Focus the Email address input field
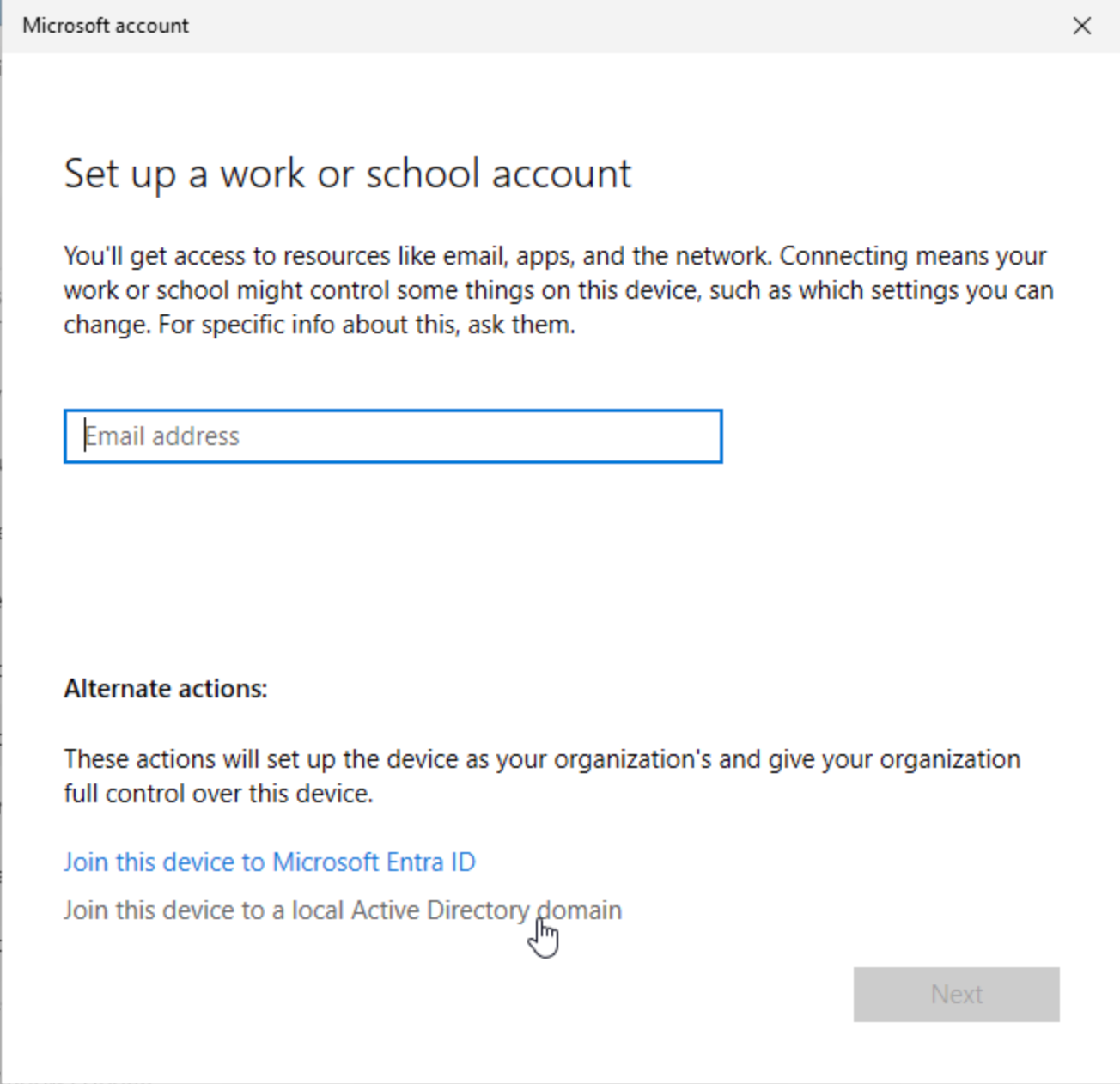1120x1084 pixels. [x=393, y=436]
